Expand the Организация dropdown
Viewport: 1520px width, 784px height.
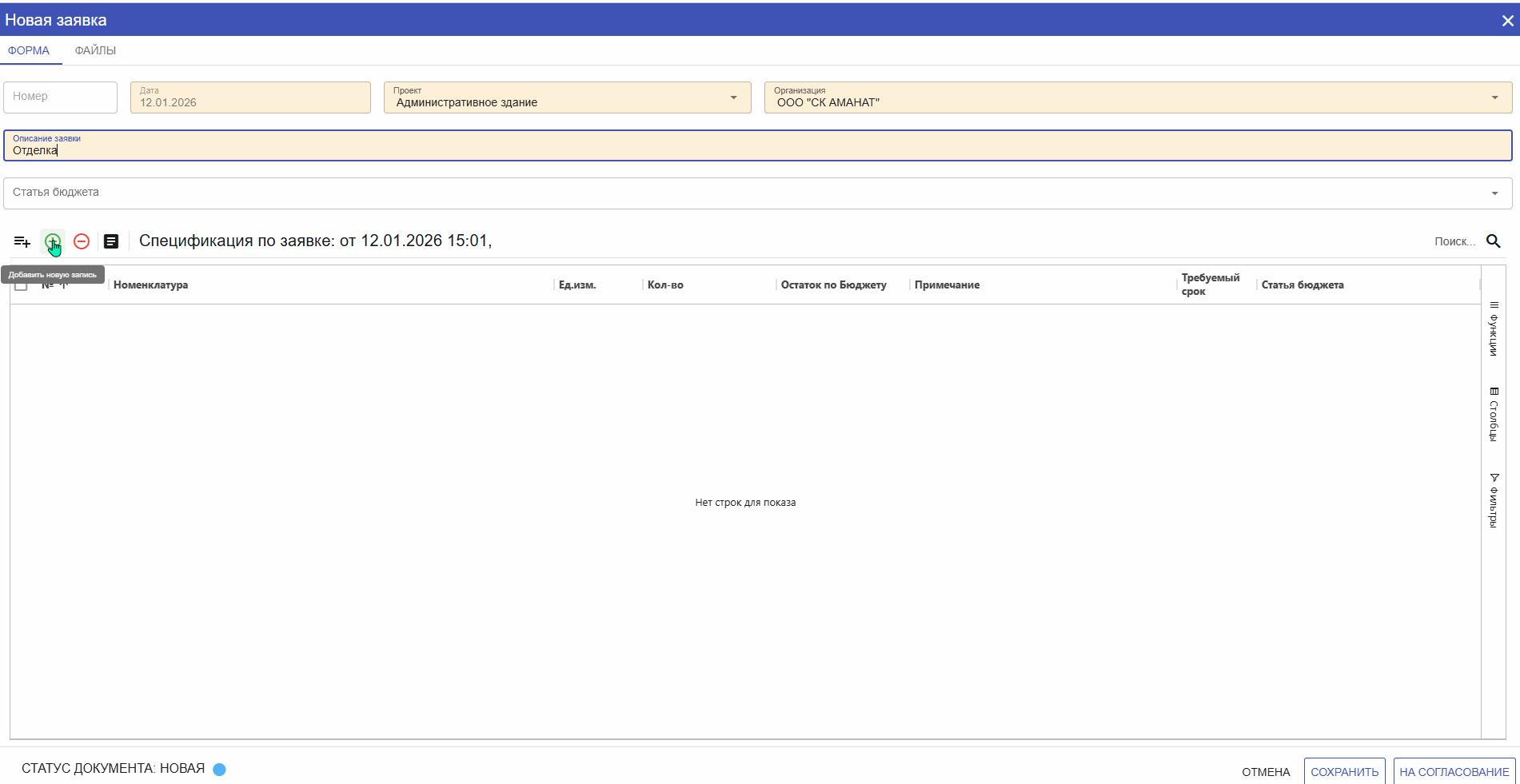(x=1494, y=98)
